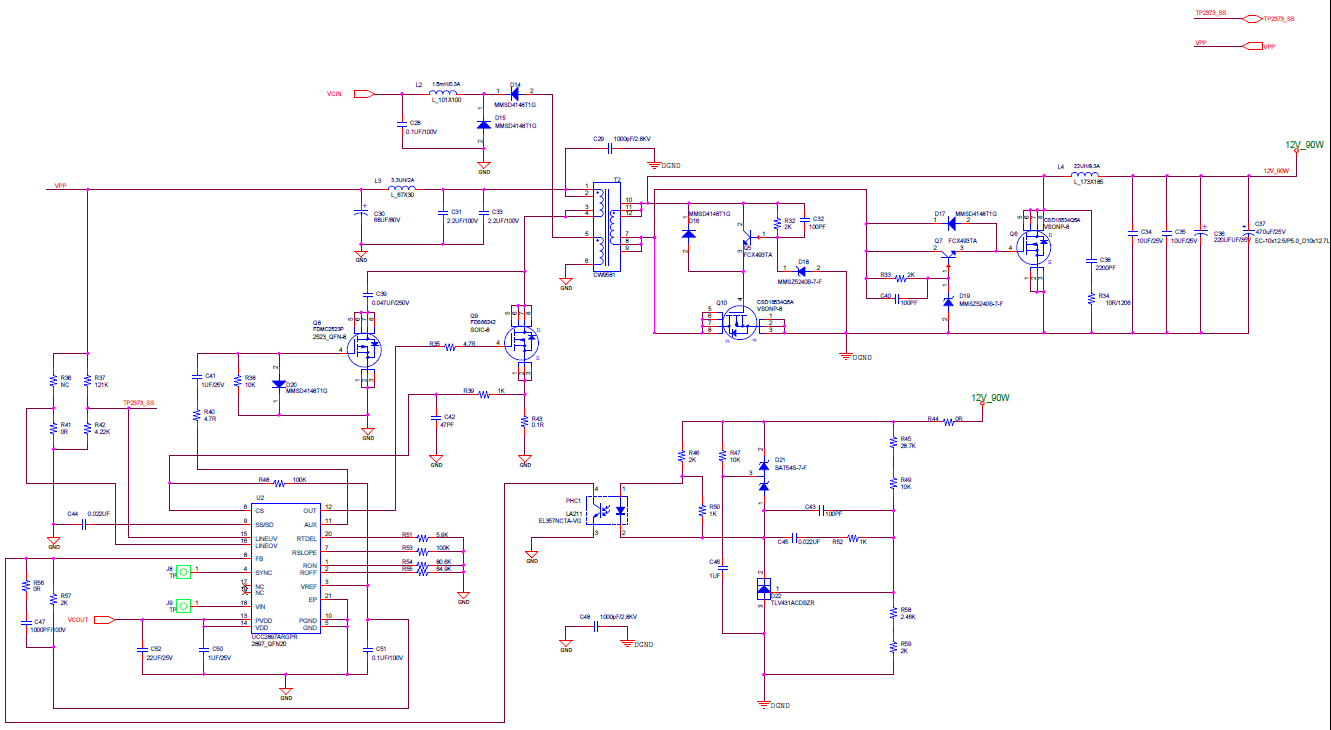This screenshot has height=730, width=1331.
Task: Select the 5.9K value of R51
Action: [x=443, y=534]
